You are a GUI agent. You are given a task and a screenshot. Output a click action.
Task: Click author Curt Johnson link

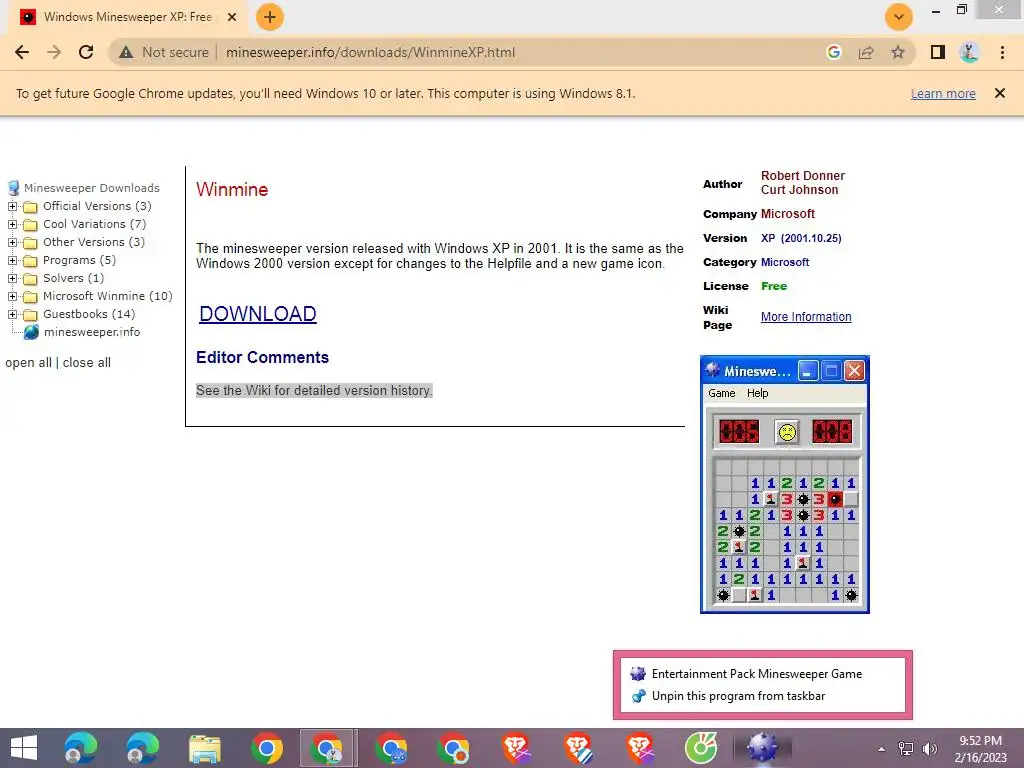point(799,190)
